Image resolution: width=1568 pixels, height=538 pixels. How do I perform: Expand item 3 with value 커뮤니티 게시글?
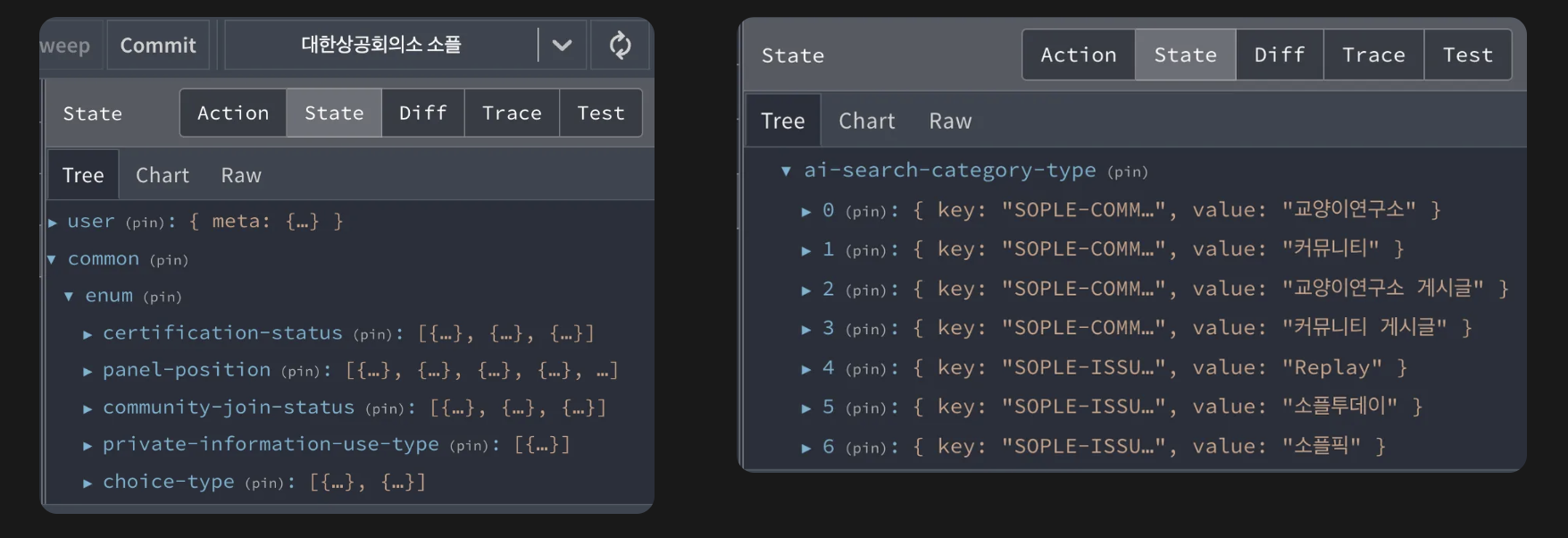click(x=806, y=330)
